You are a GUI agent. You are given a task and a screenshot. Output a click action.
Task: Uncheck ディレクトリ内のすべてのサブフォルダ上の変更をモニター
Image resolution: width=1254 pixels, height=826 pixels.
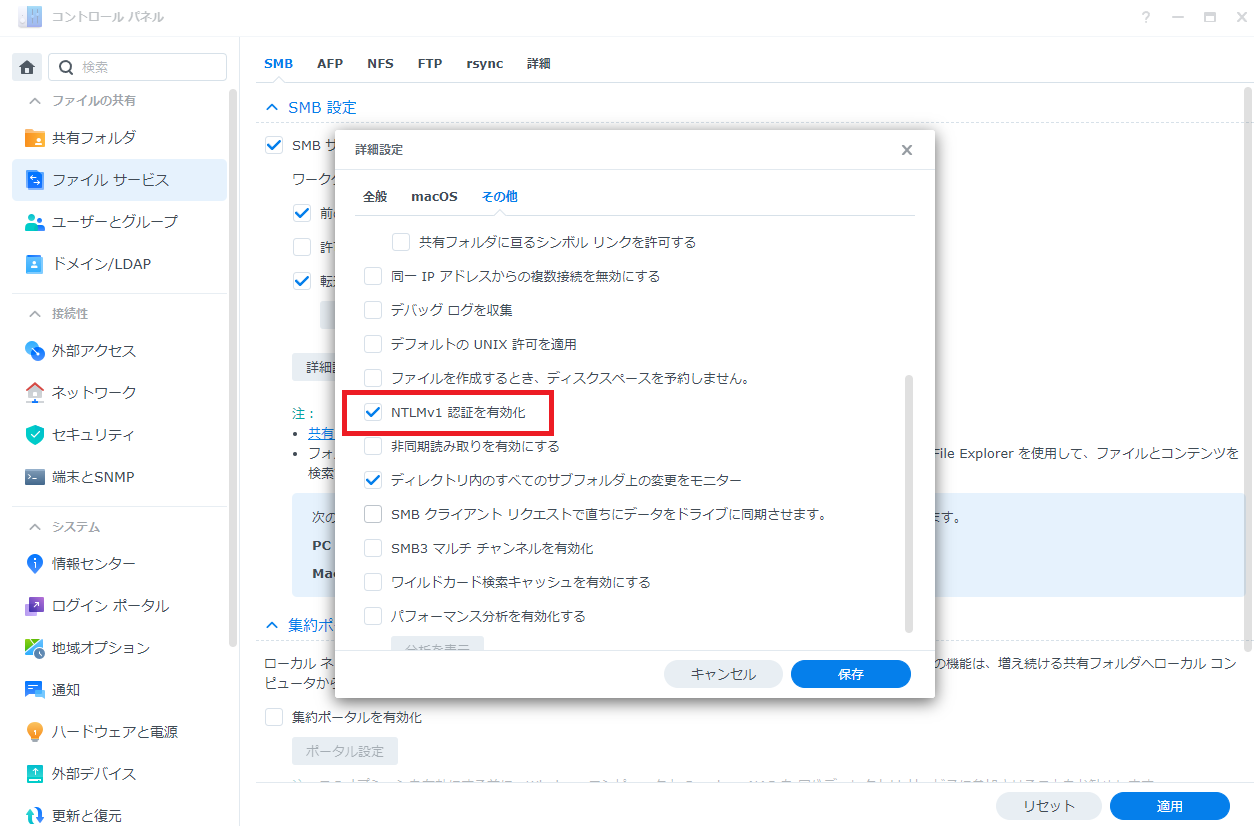pyautogui.click(x=373, y=480)
